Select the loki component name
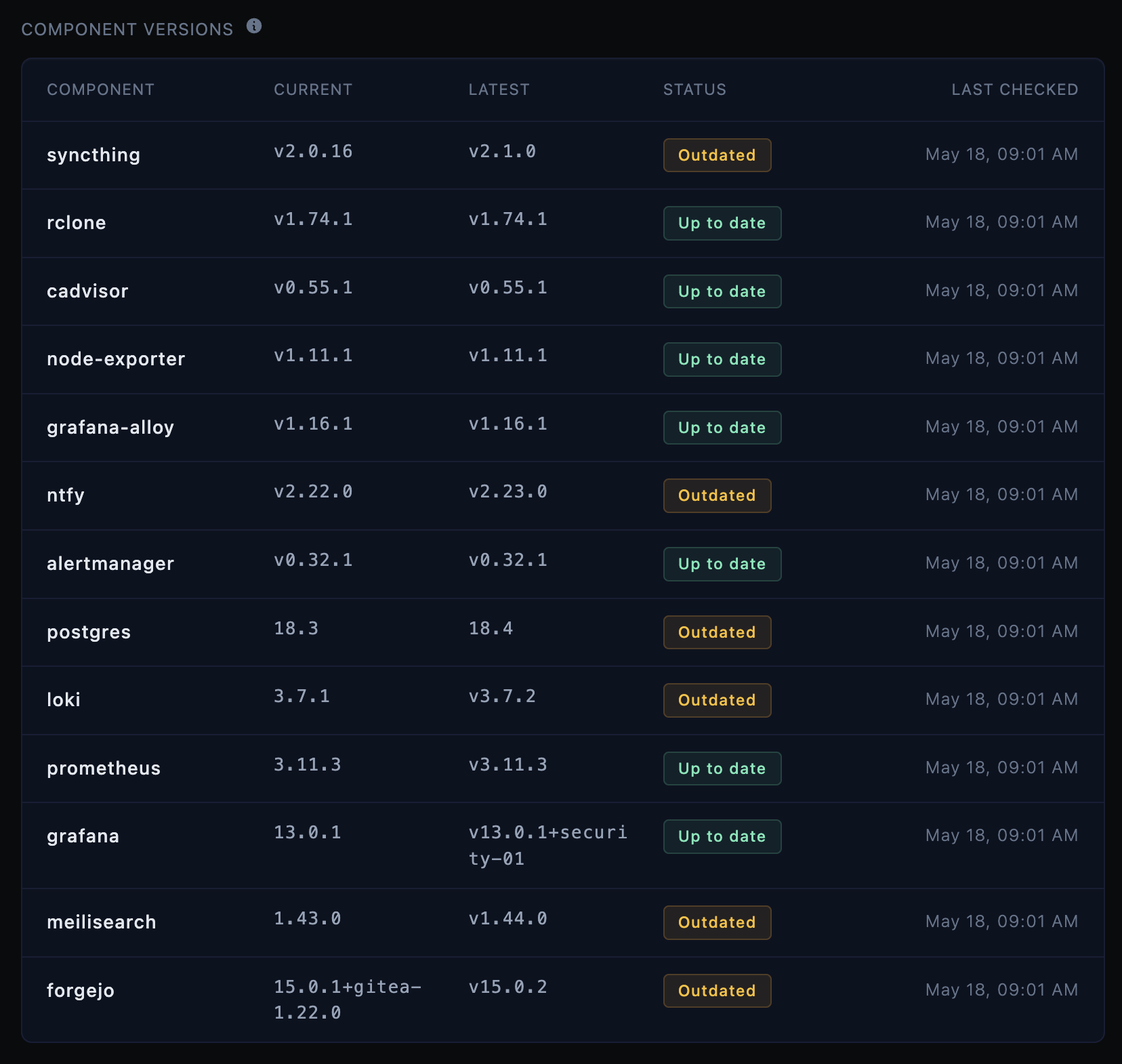This screenshot has width=1122, height=1064. click(x=64, y=700)
